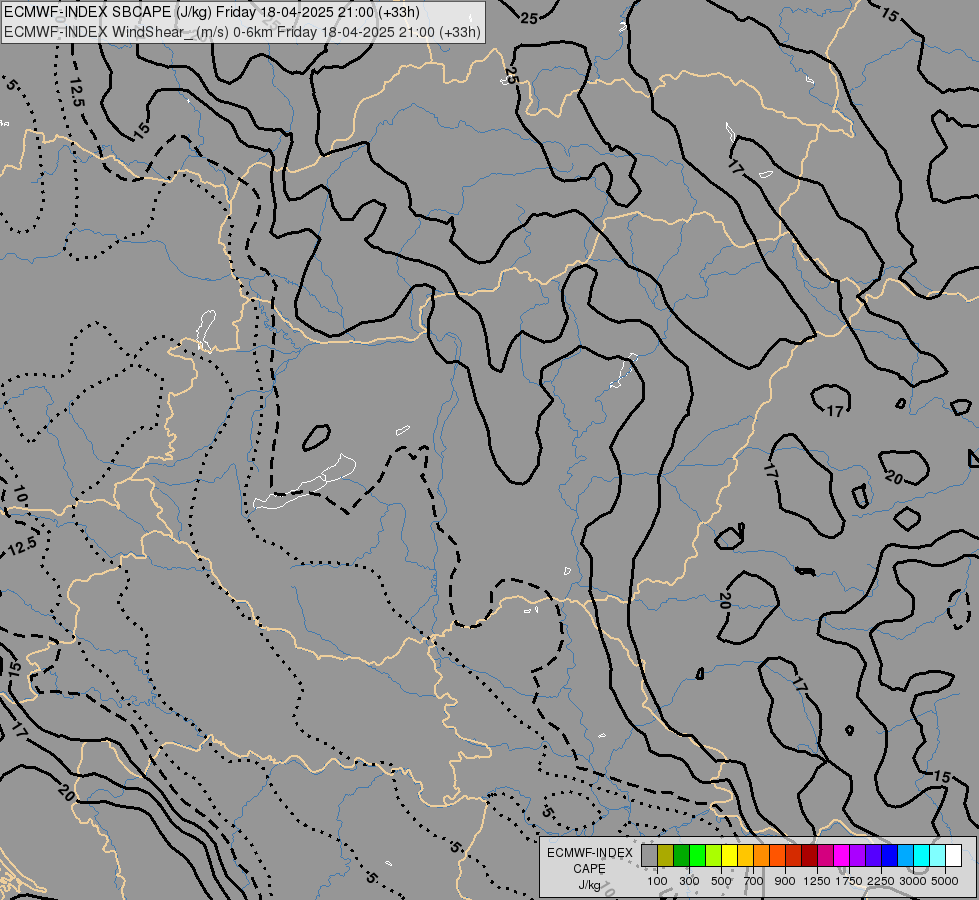Select the dark red legend swatch
Screen dimensions: 979x900
(x=810, y=855)
